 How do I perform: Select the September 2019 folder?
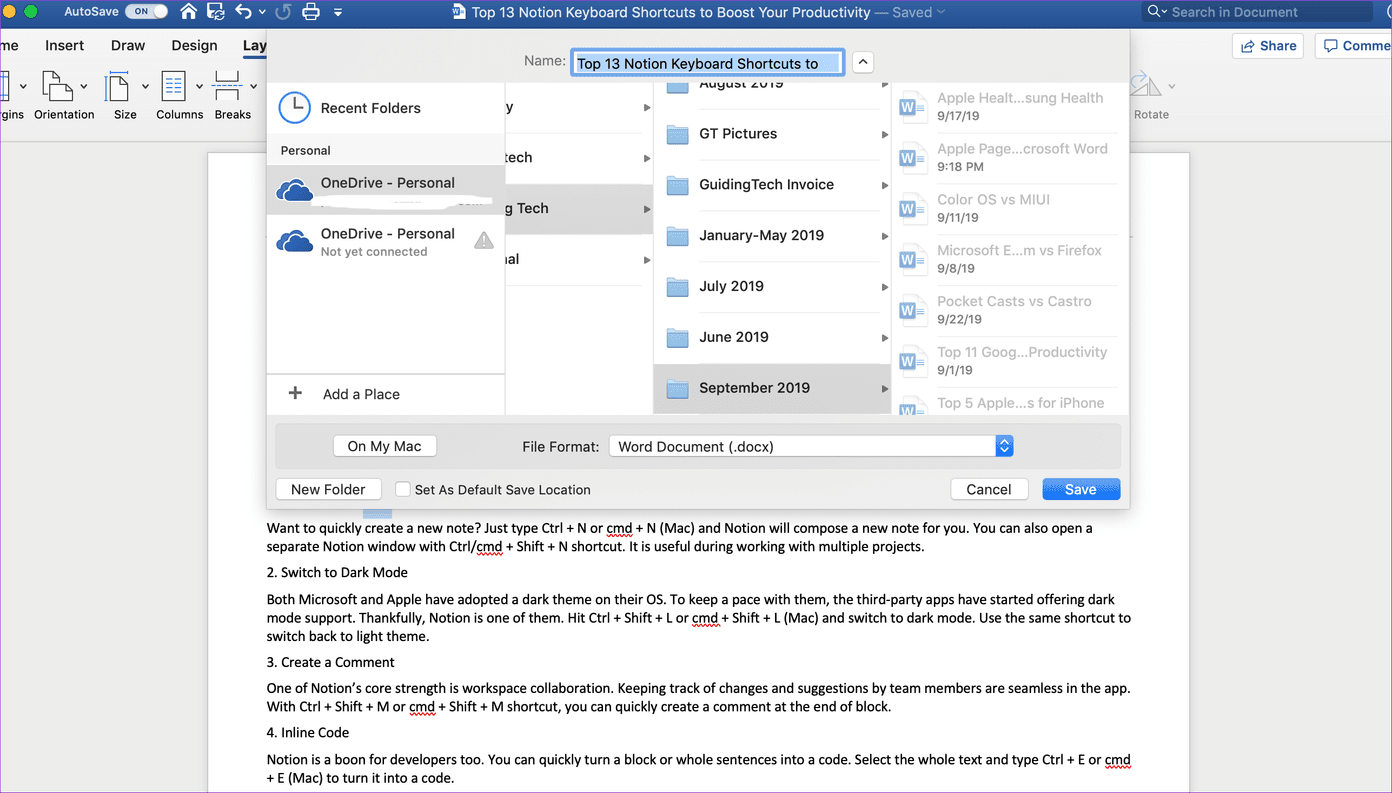point(772,388)
